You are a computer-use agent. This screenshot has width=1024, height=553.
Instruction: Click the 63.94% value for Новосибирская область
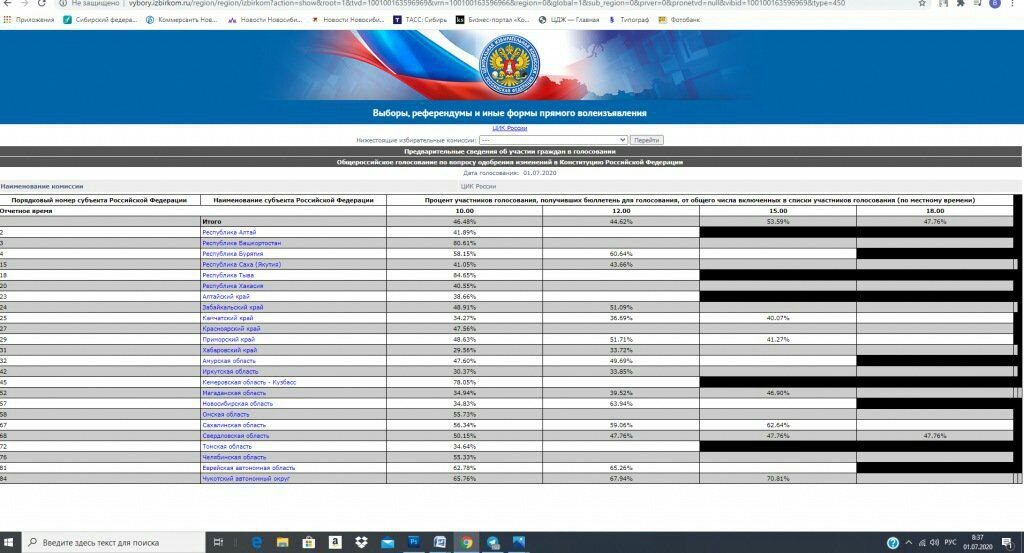[621, 403]
